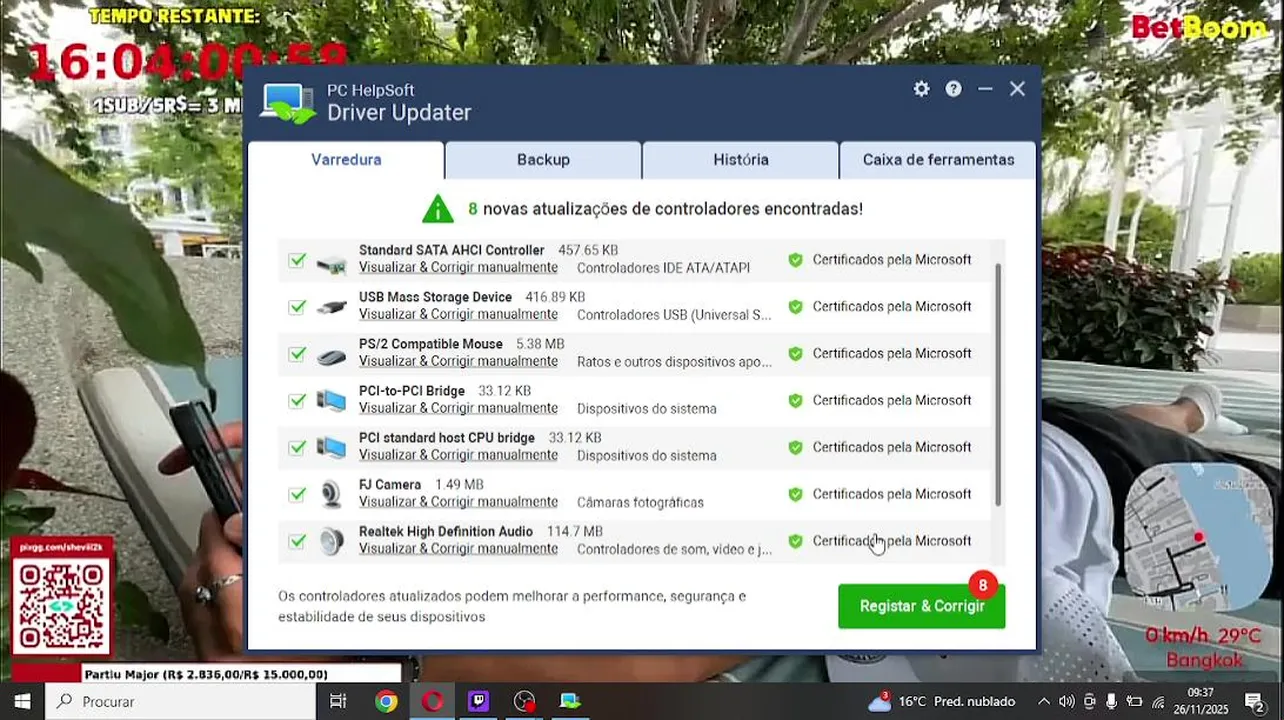Viewport: 1284px width, 720px height.
Task: Open Driver Updater taskbar icon
Action: point(570,701)
